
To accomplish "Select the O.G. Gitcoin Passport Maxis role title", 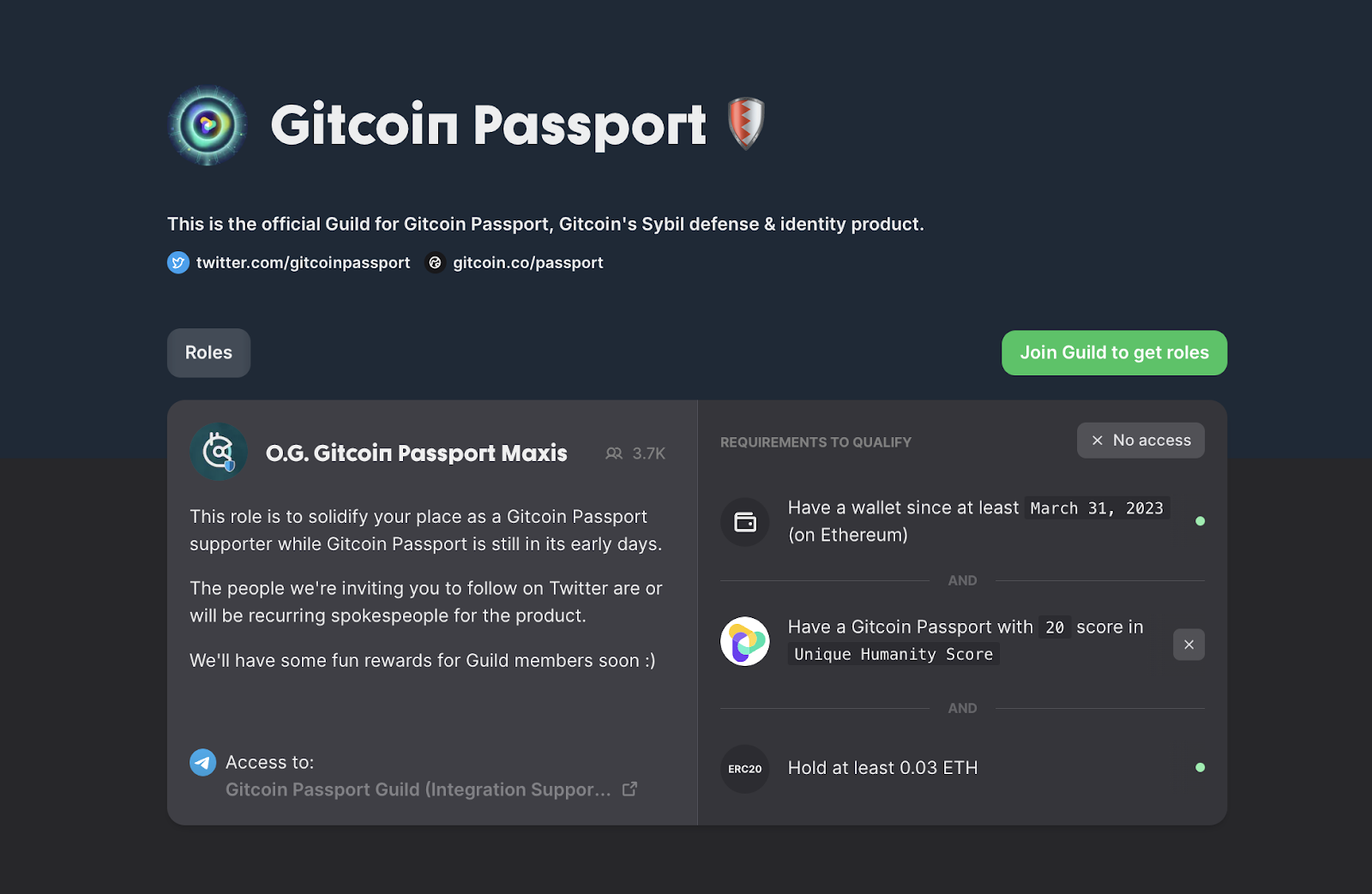I will click(x=416, y=453).
